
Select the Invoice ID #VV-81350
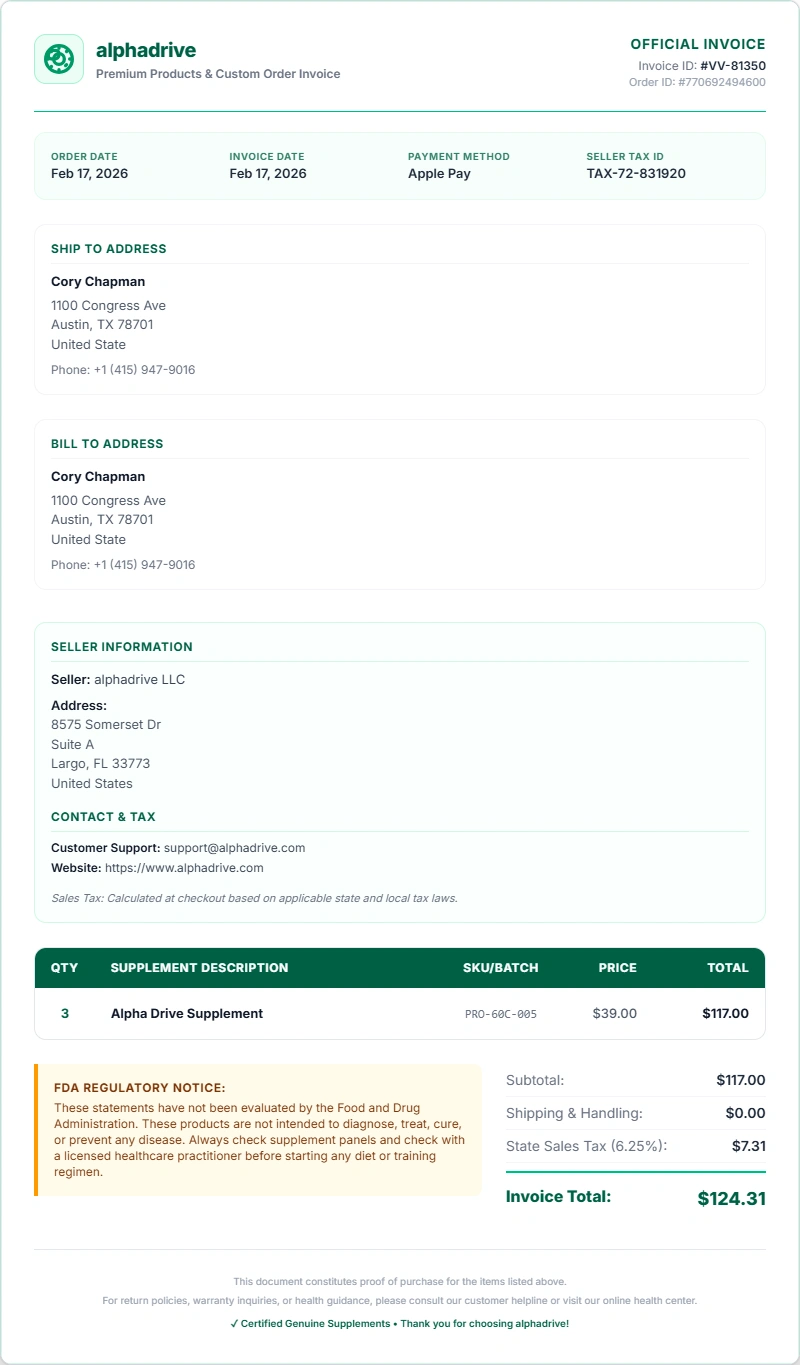point(733,66)
